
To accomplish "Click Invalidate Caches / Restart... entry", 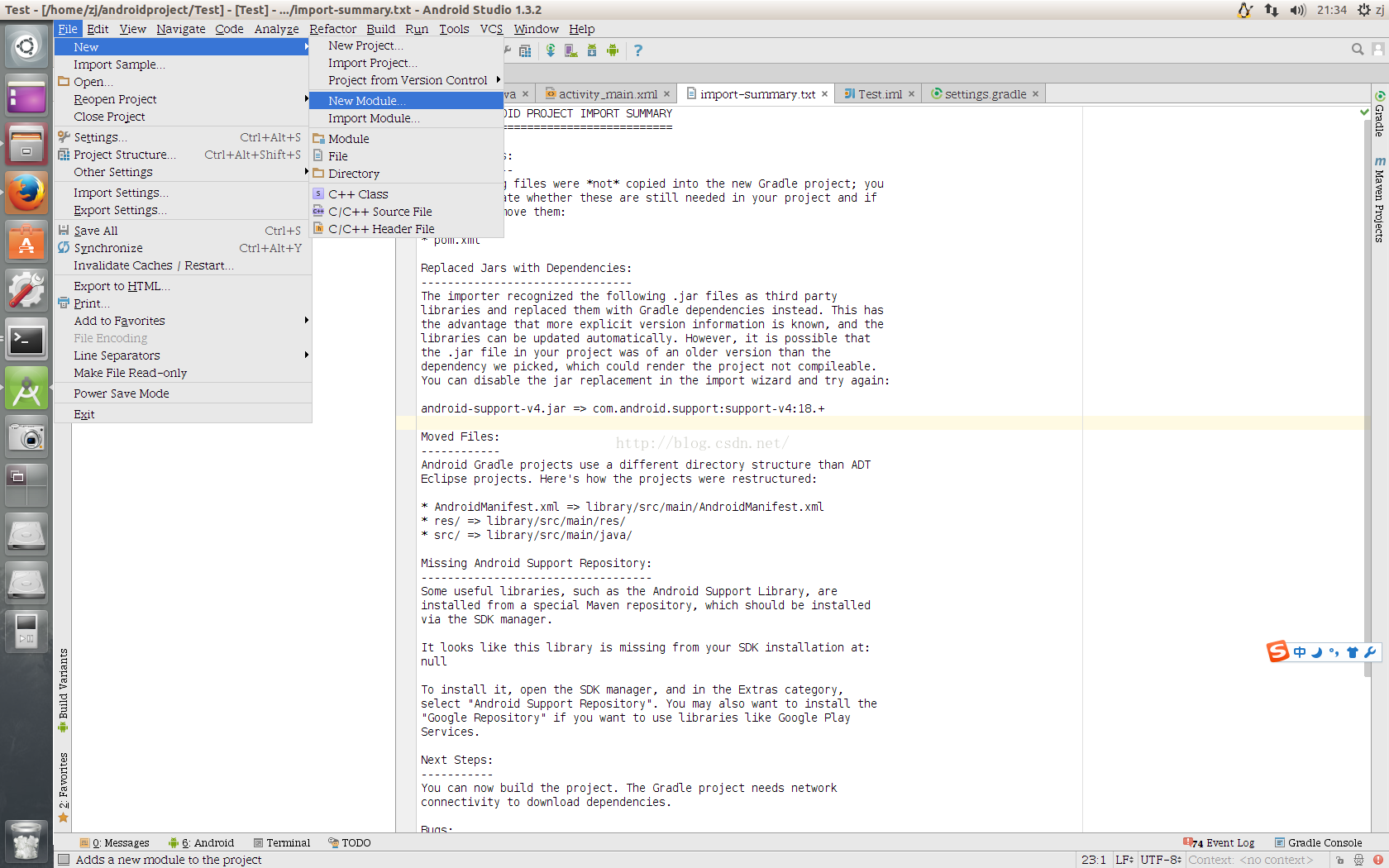I will (x=183, y=265).
